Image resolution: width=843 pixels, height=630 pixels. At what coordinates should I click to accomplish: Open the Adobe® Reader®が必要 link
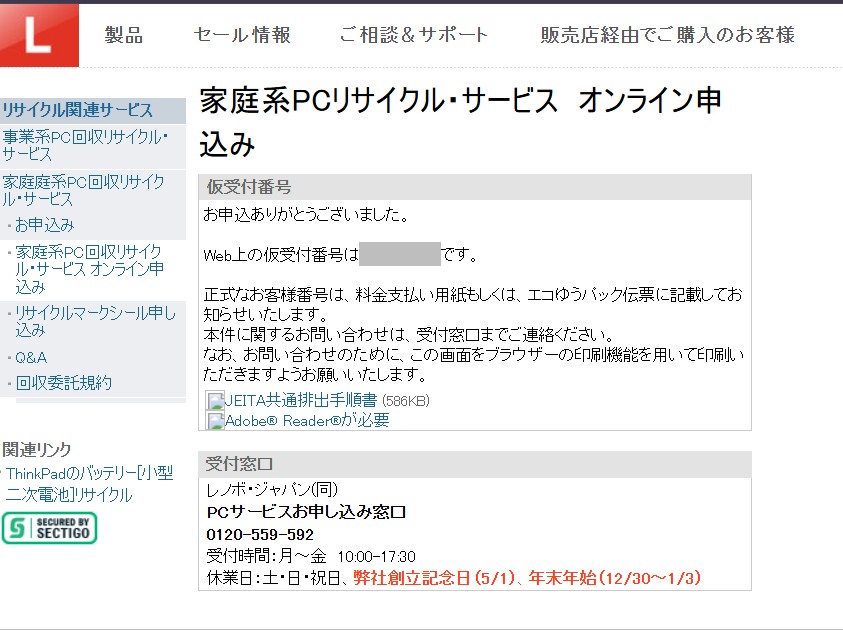pos(306,420)
